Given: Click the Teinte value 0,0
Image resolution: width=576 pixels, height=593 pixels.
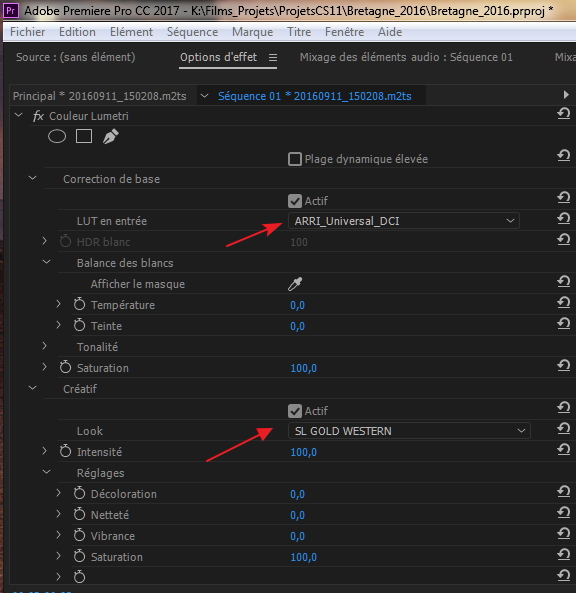Looking at the screenshot, I should pos(297,326).
